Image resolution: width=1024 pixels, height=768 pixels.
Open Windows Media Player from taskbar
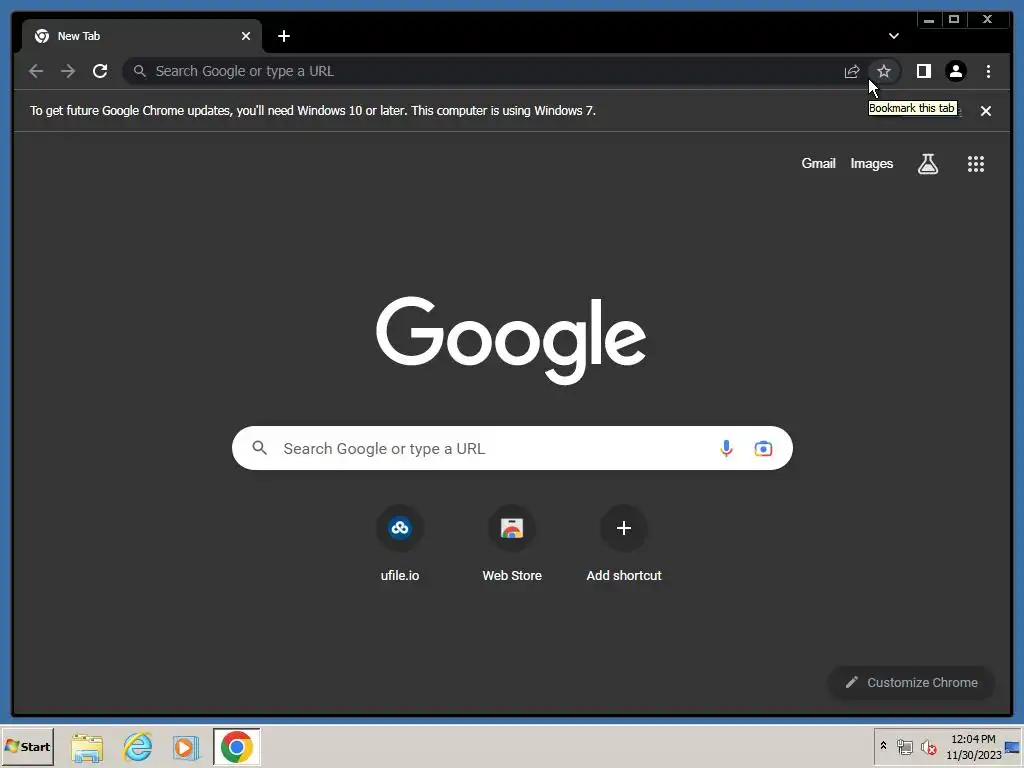tap(186, 747)
